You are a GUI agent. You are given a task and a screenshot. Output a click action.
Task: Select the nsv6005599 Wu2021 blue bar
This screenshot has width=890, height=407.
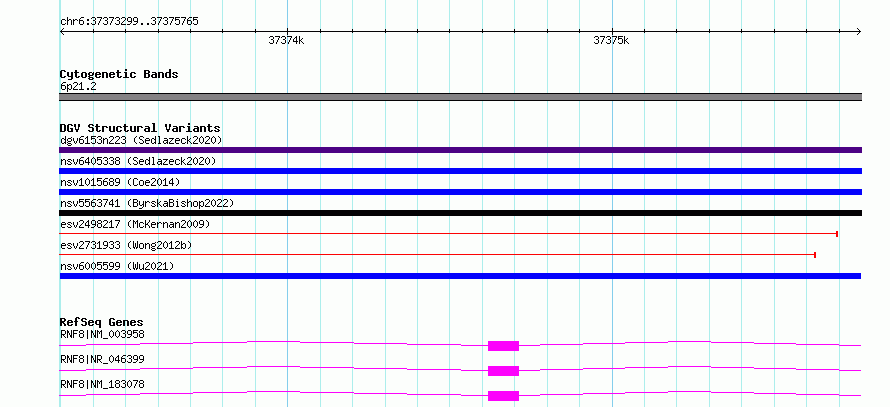(460, 276)
